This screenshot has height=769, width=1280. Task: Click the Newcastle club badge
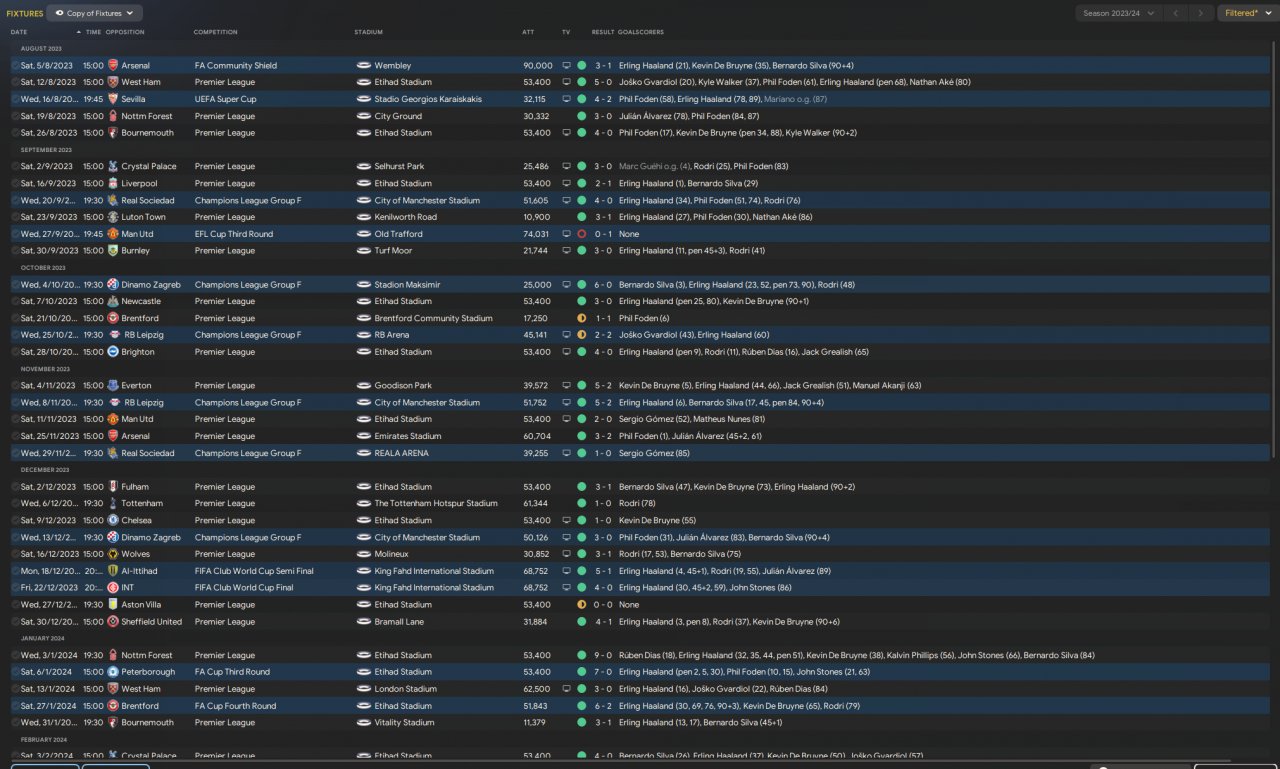point(113,301)
